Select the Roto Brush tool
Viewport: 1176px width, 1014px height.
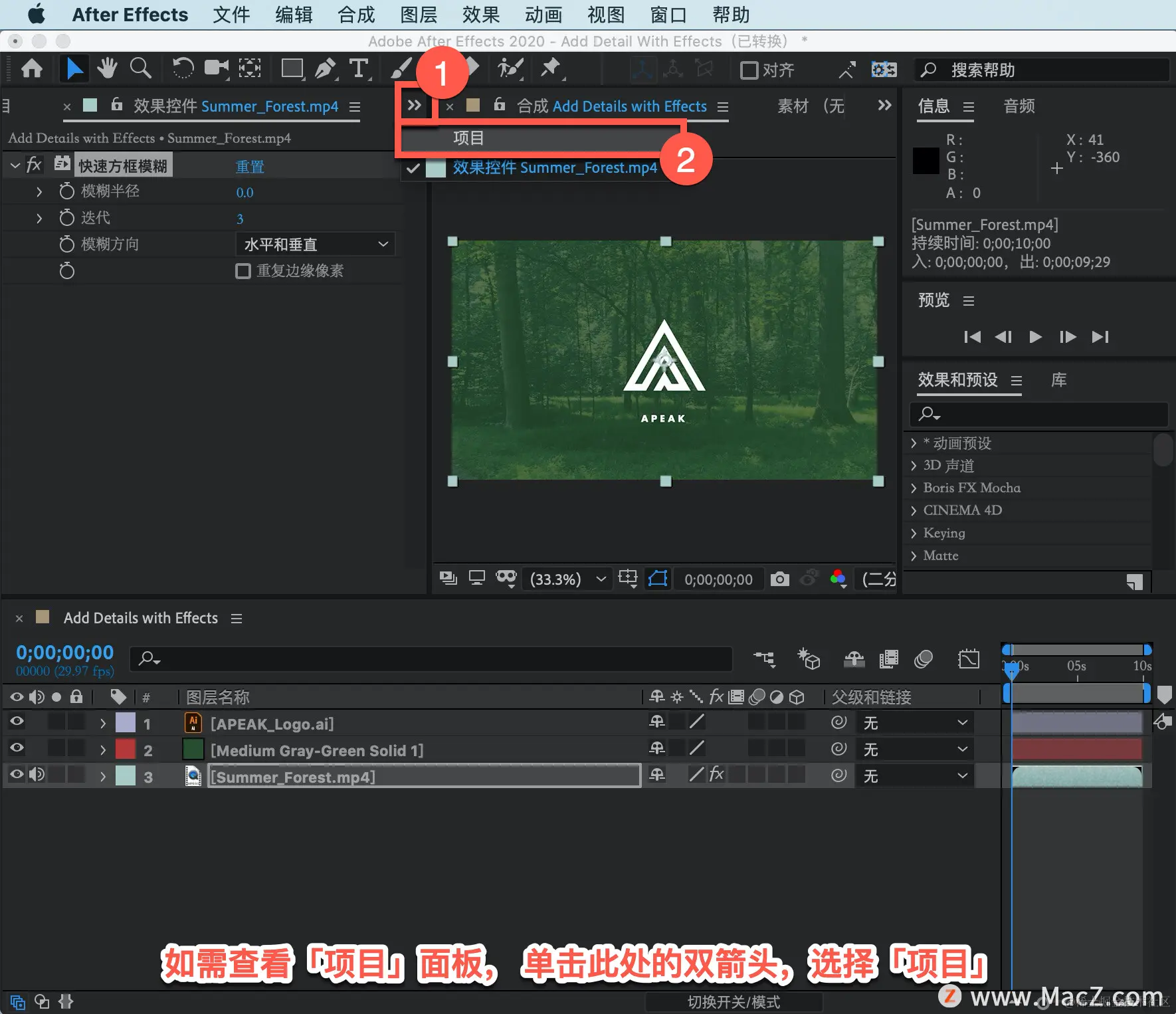(510, 69)
